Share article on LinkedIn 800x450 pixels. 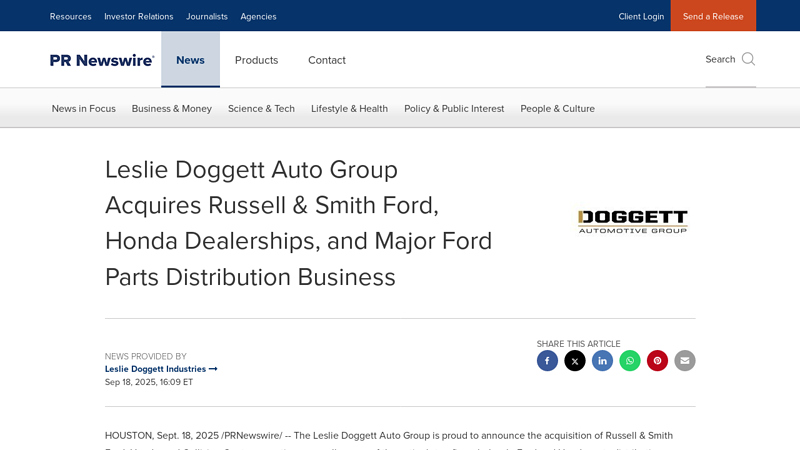click(x=602, y=361)
